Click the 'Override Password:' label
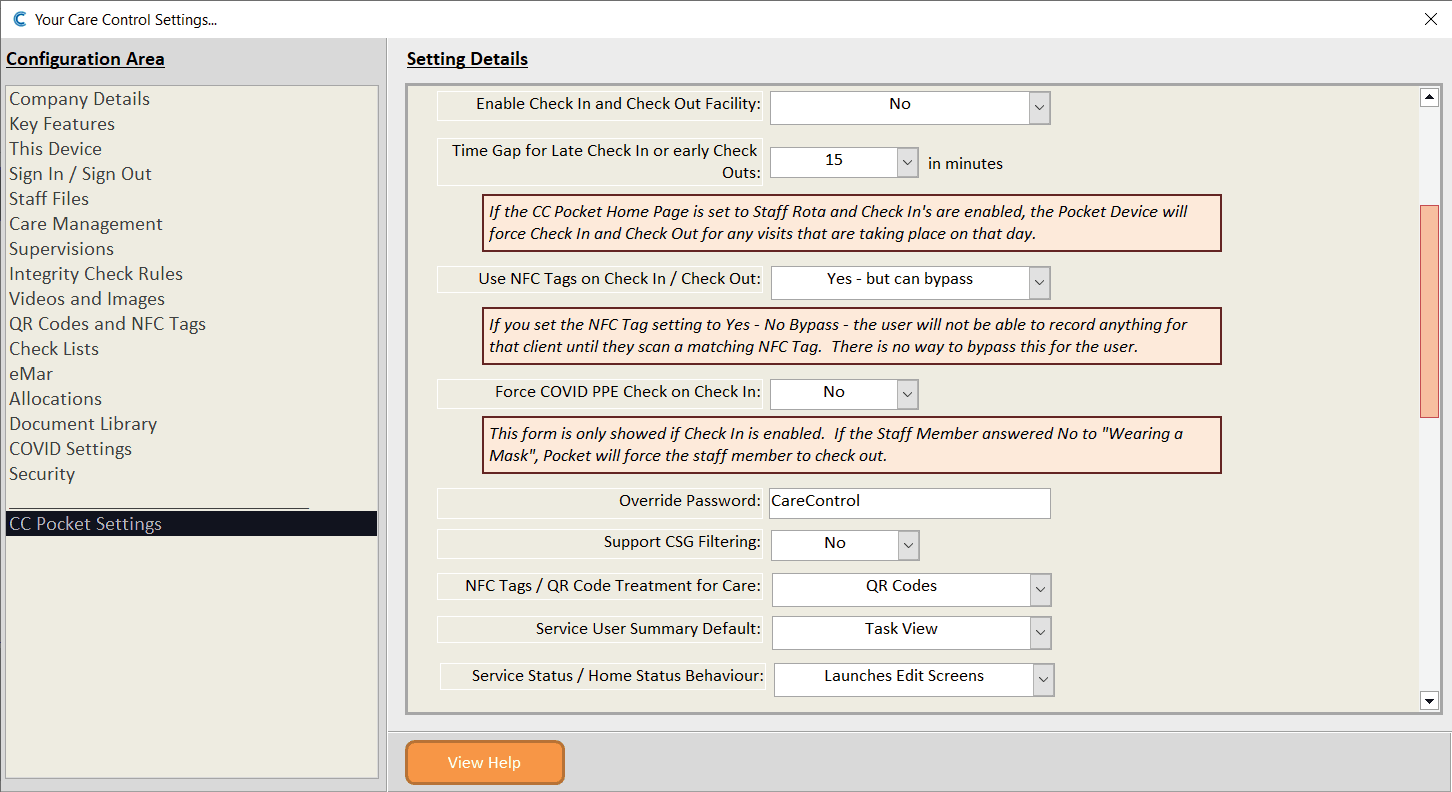 point(690,500)
